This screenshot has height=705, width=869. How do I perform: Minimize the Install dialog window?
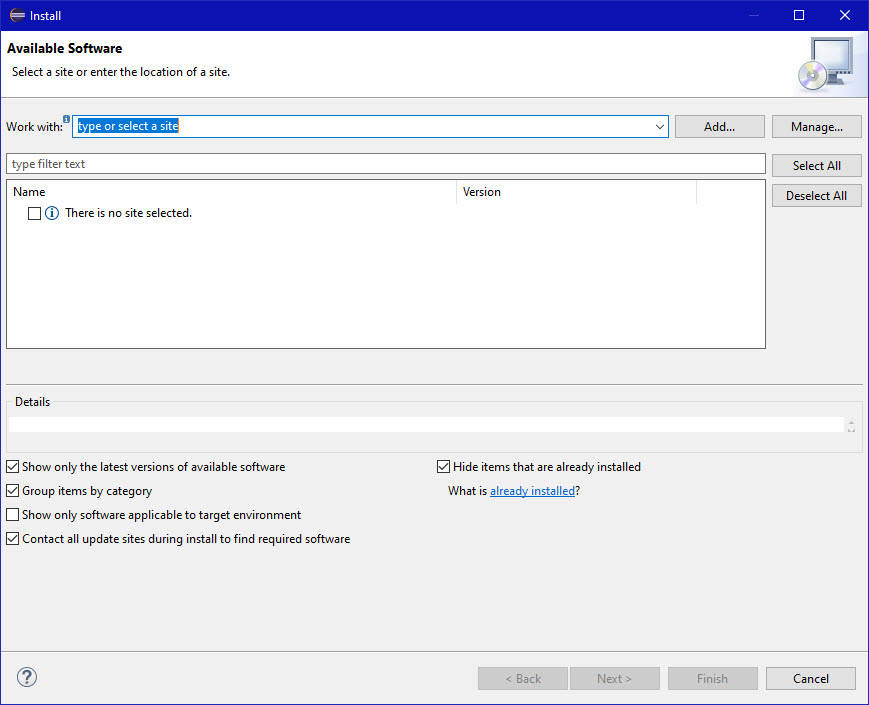(x=753, y=15)
